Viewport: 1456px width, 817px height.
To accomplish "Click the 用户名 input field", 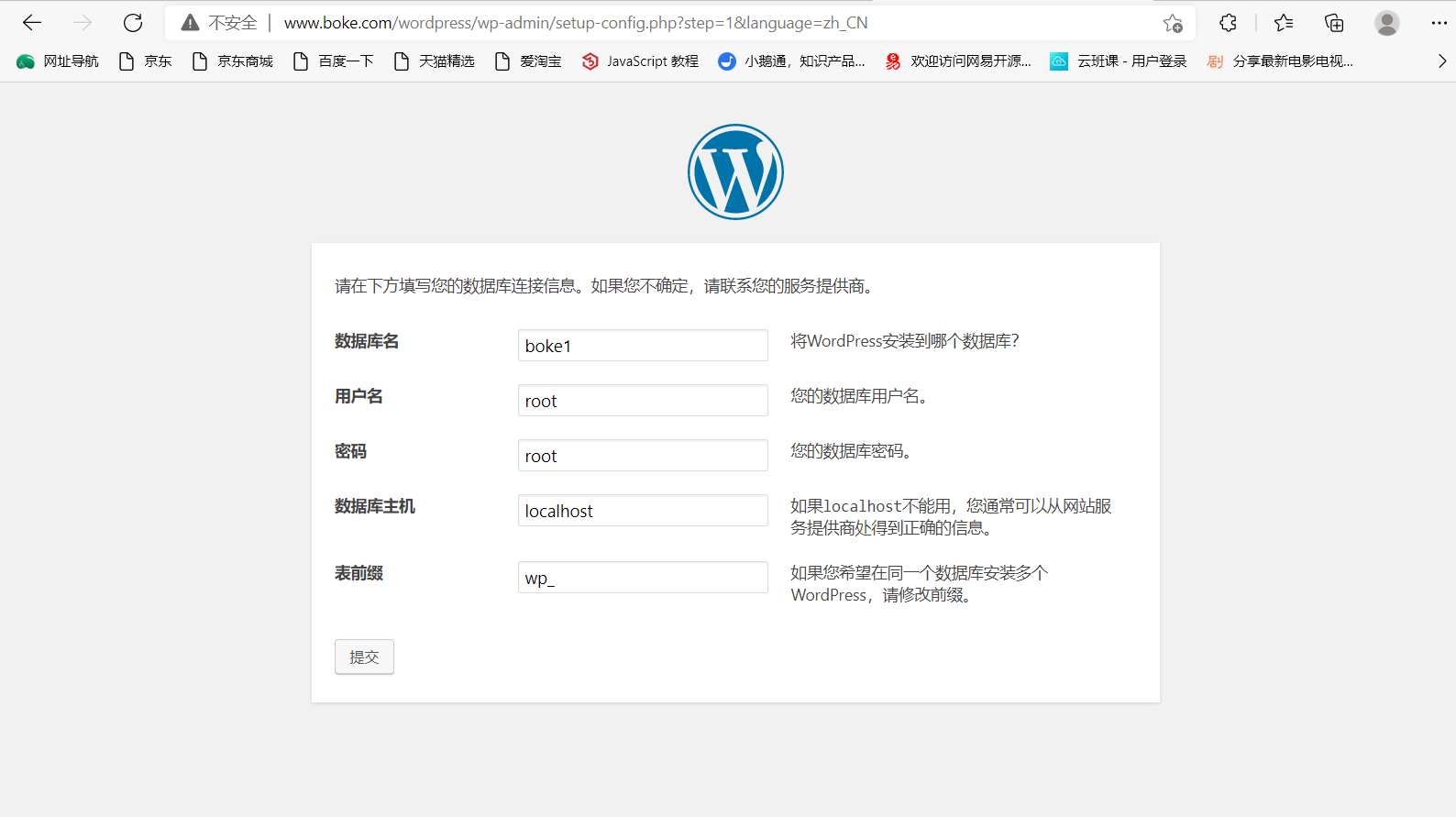I will (643, 401).
